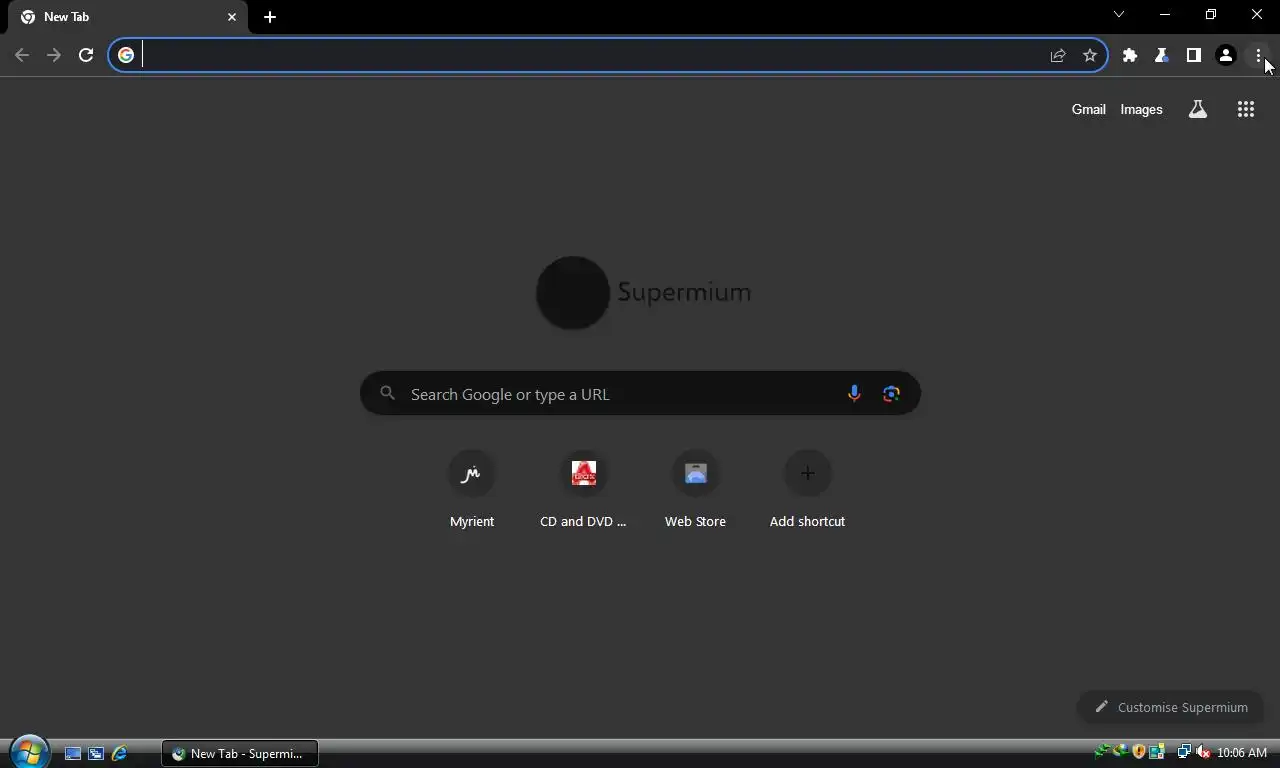
Task: Click the 10:06 AM clock
Action: click(1242, 753)
